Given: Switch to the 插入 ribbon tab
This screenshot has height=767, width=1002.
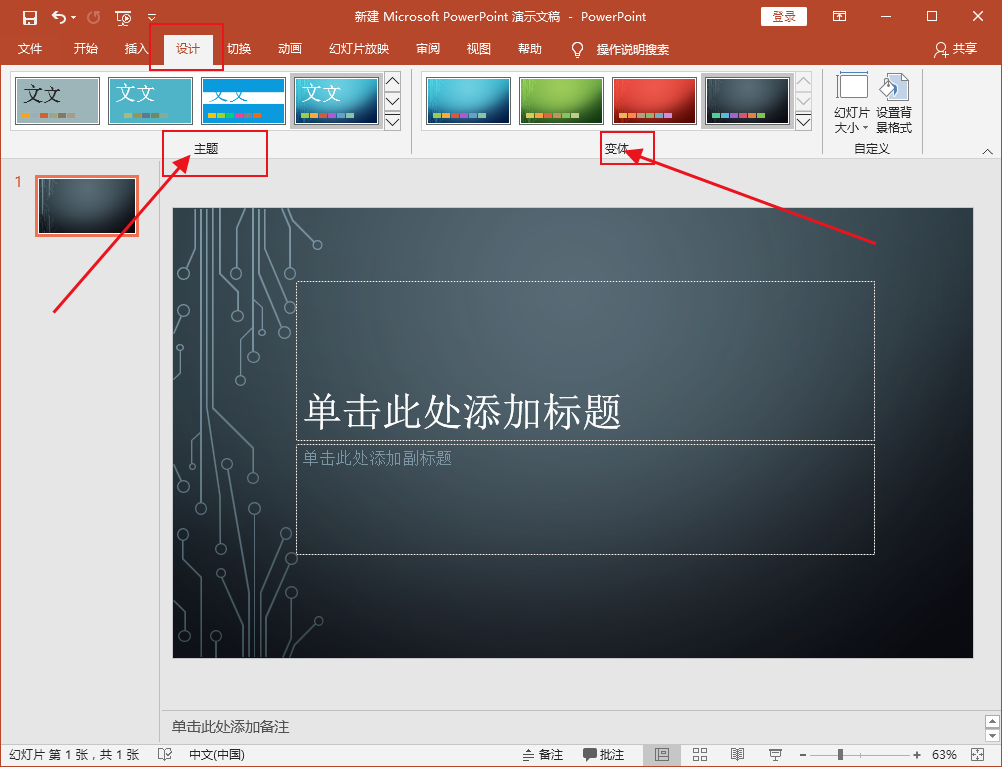Looking at the screenshot, I should (137, 48).
